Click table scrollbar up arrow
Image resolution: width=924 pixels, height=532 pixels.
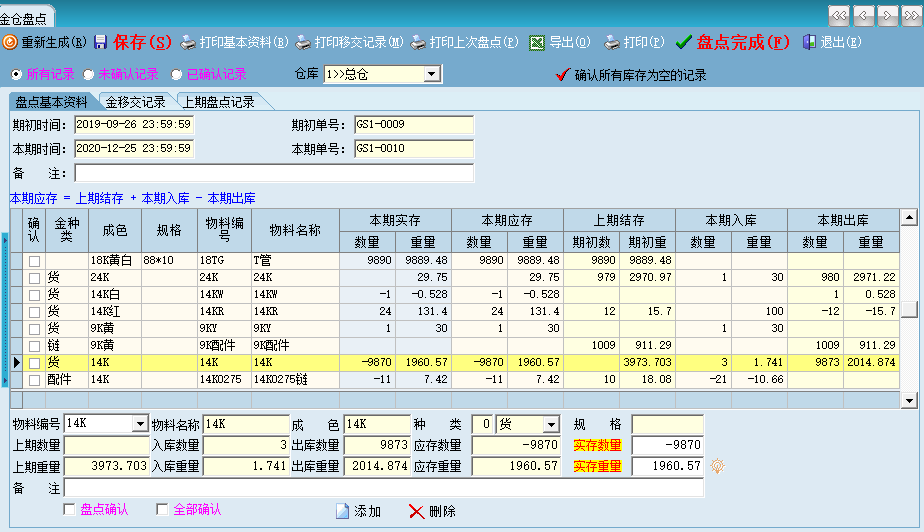click(909, 218)
